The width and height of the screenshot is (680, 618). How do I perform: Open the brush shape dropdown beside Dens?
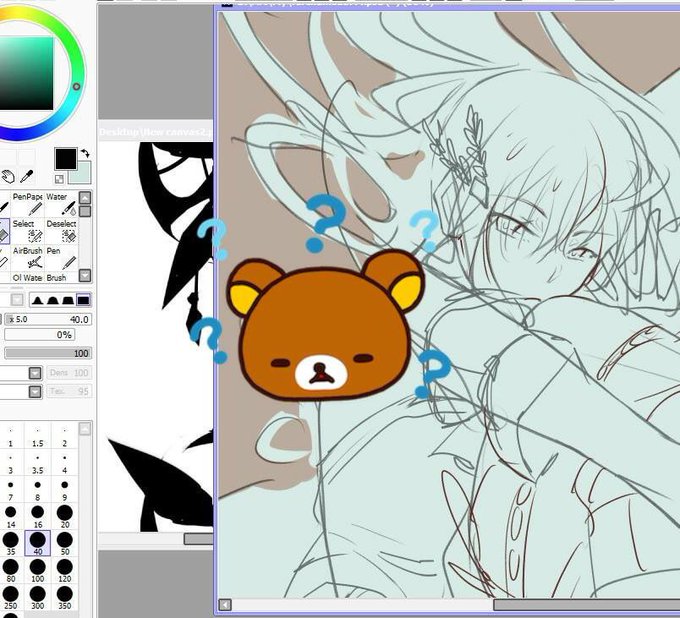35,373
